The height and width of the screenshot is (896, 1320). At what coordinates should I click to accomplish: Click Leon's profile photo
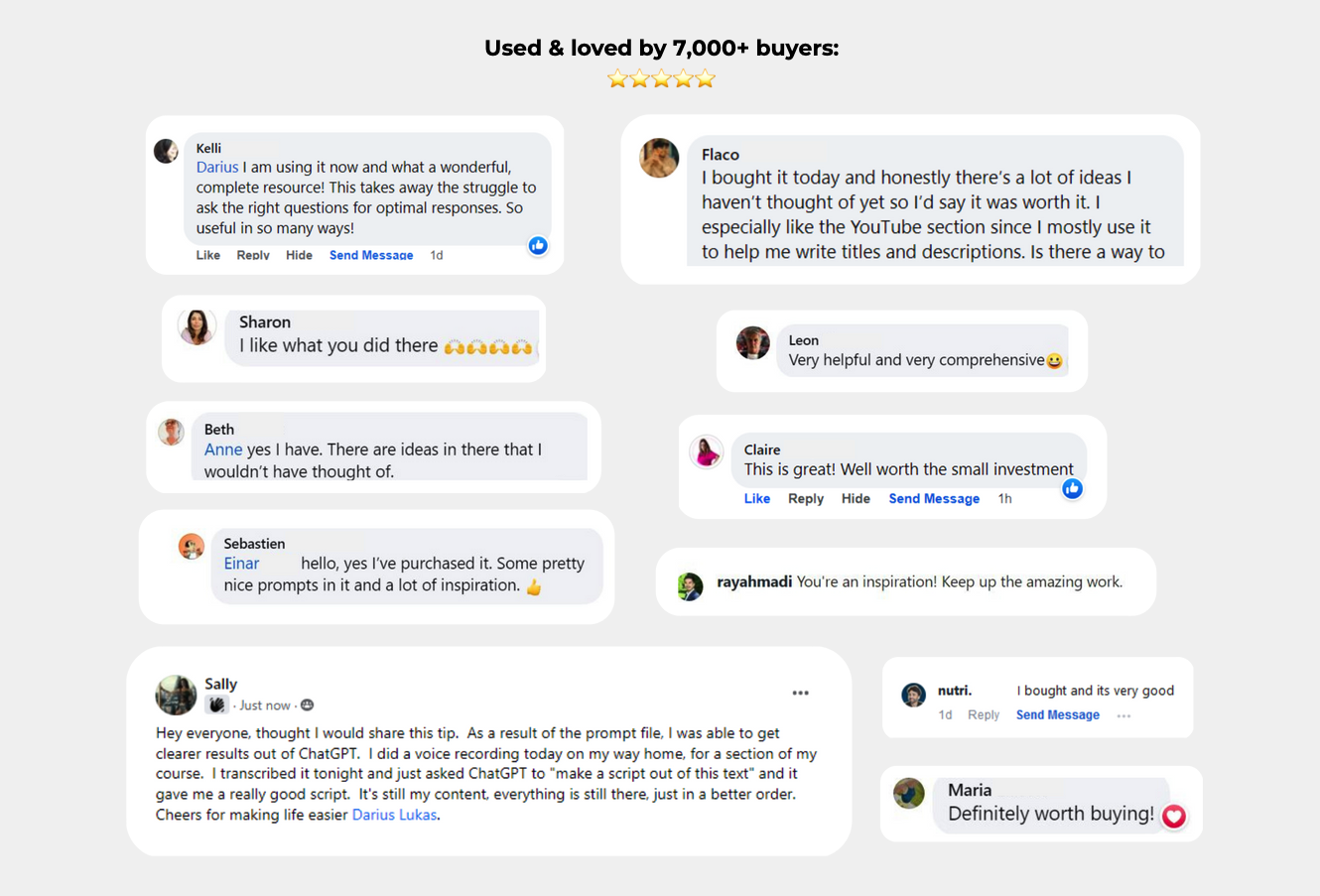pos(752,343)
